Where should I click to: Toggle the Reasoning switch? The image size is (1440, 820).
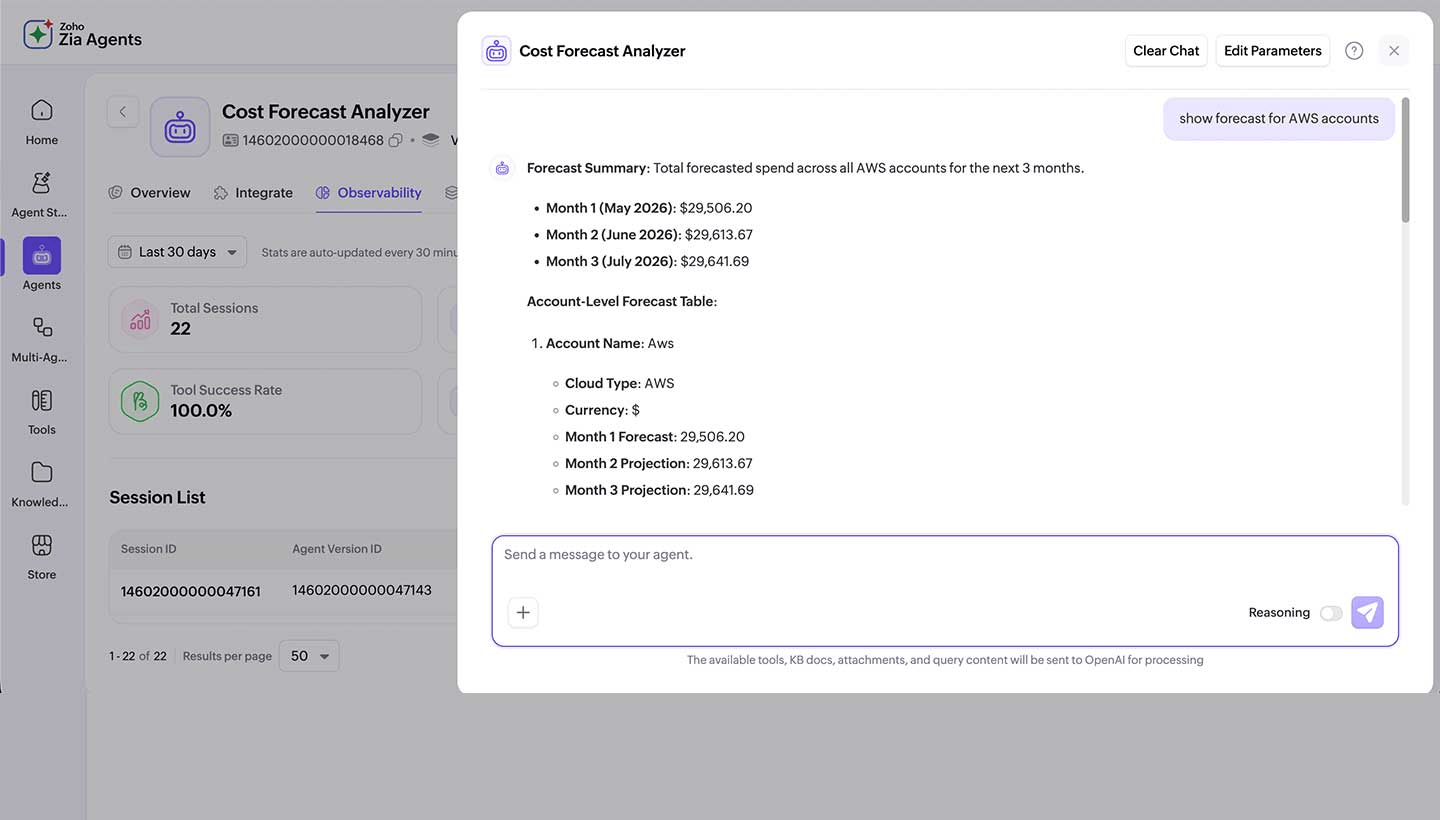pyautogui.click(x=1331, y=613)
